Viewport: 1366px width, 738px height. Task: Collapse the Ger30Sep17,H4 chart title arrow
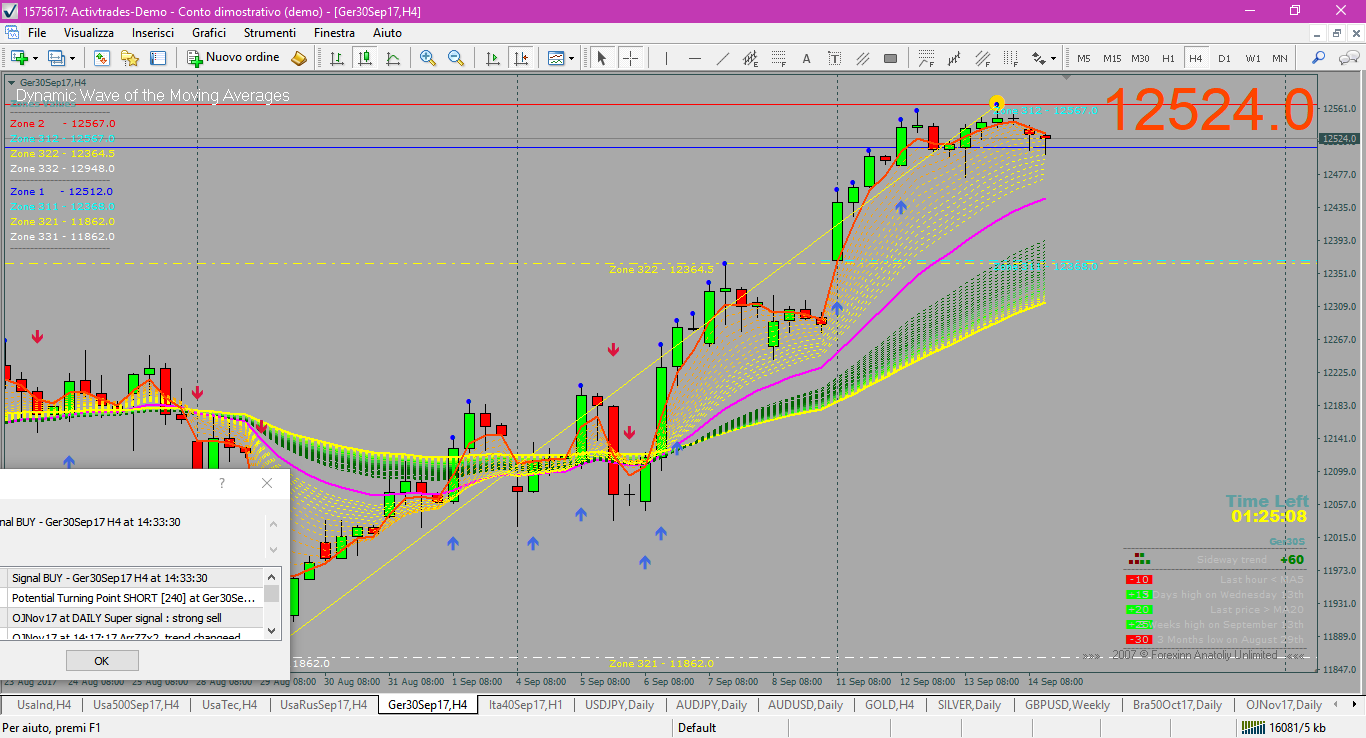(11, 82)
